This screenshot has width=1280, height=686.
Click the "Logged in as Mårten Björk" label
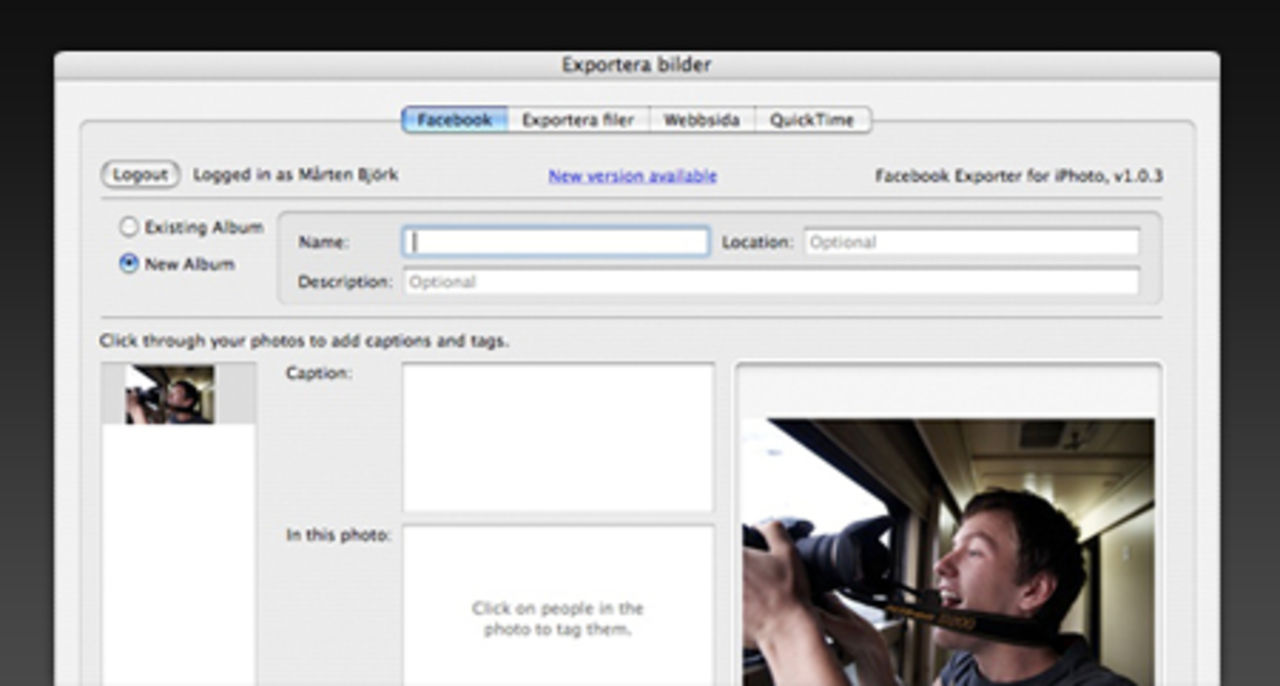[293, 173]
